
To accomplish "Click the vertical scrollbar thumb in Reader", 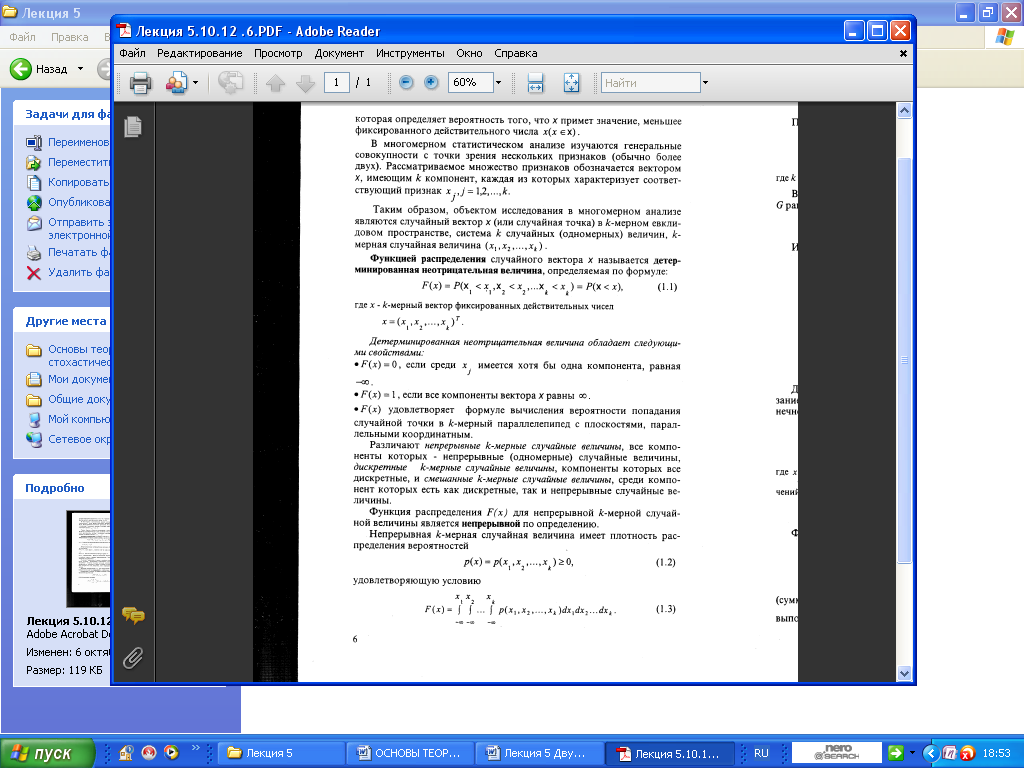I will tap(904, 360).
